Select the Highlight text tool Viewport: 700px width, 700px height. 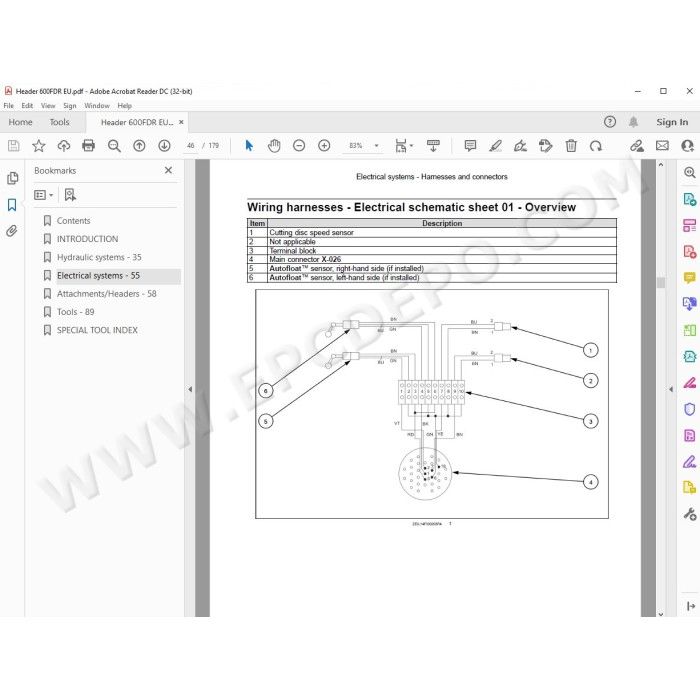click(496, 146)
